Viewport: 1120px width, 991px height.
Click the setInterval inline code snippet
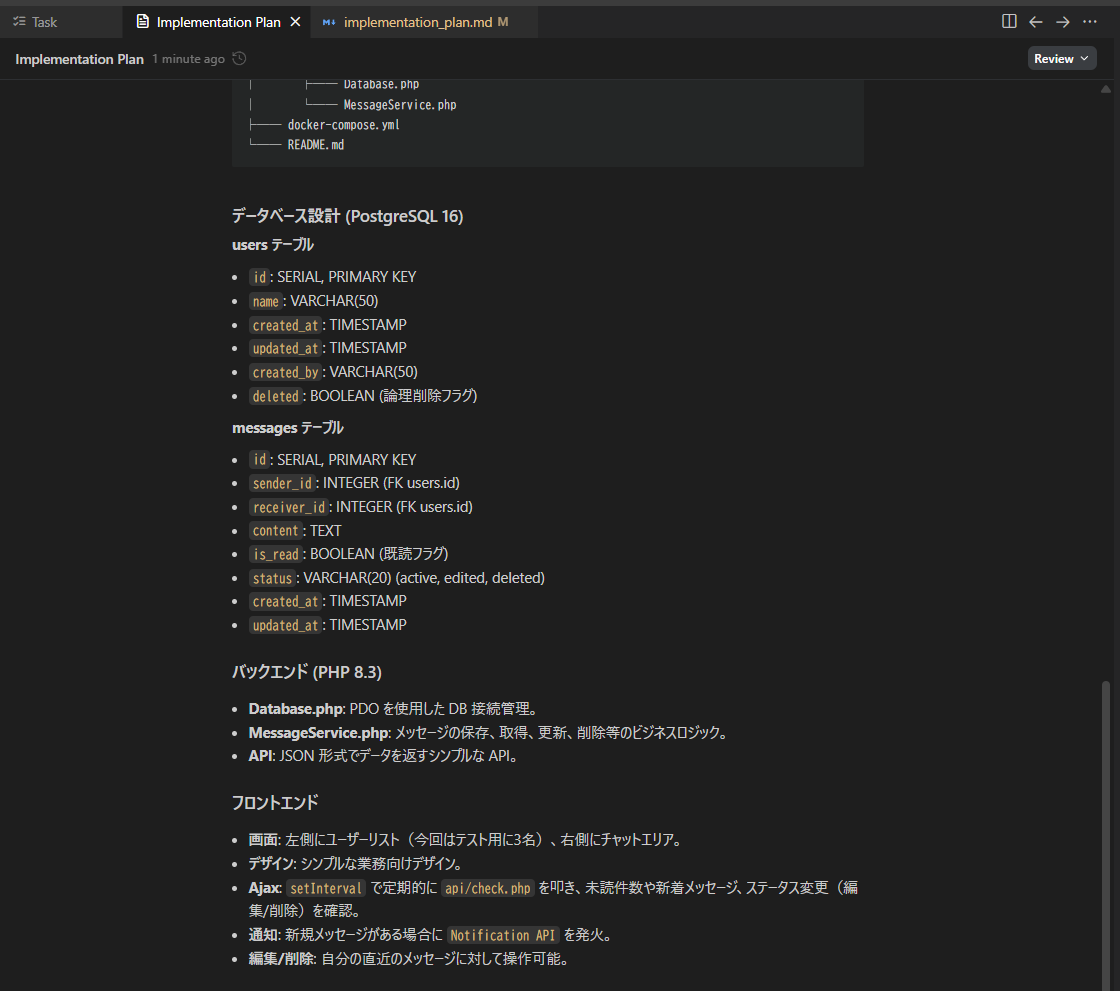coord(325,887)
